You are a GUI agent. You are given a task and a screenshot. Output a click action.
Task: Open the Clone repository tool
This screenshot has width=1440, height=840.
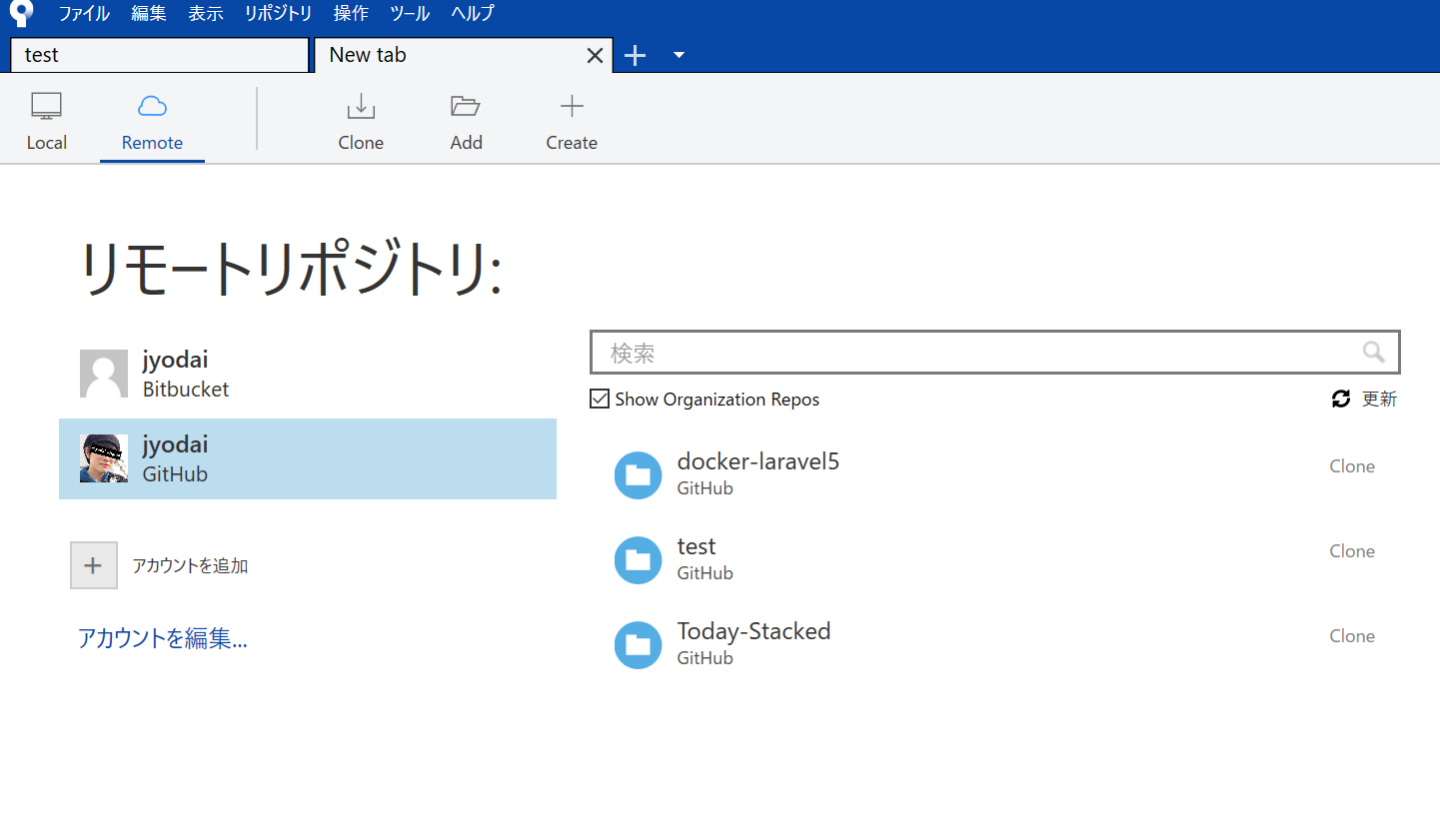(360, 119)
